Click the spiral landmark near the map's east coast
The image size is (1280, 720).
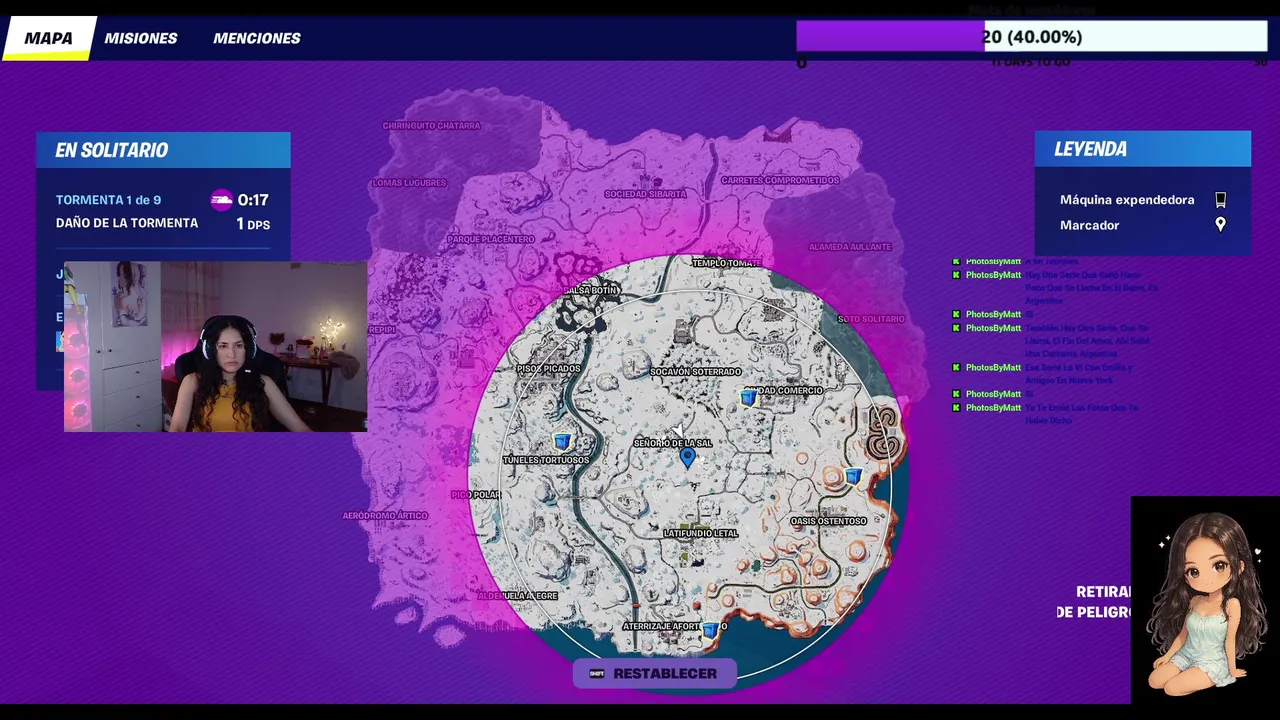(884, 434)
